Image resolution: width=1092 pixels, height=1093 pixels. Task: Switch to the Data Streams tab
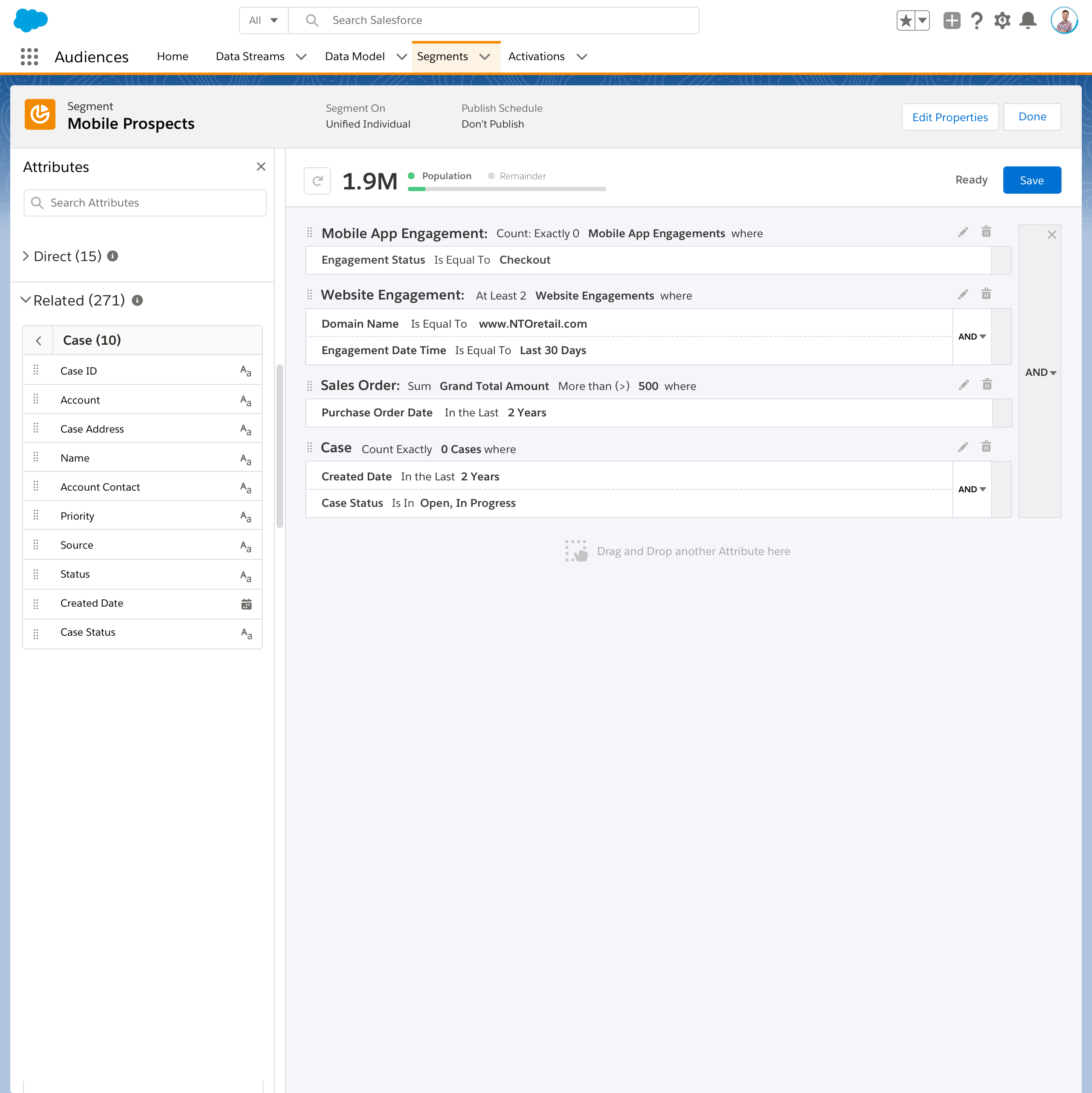pos(250,57)
